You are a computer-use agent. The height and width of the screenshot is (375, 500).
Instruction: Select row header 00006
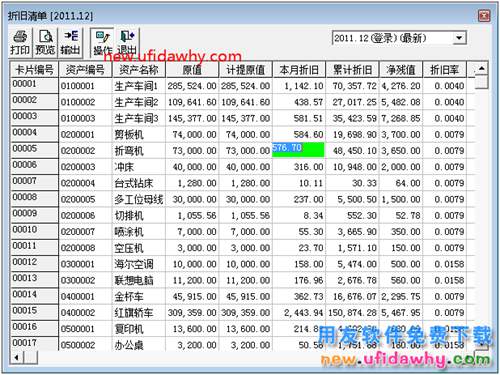34,166
